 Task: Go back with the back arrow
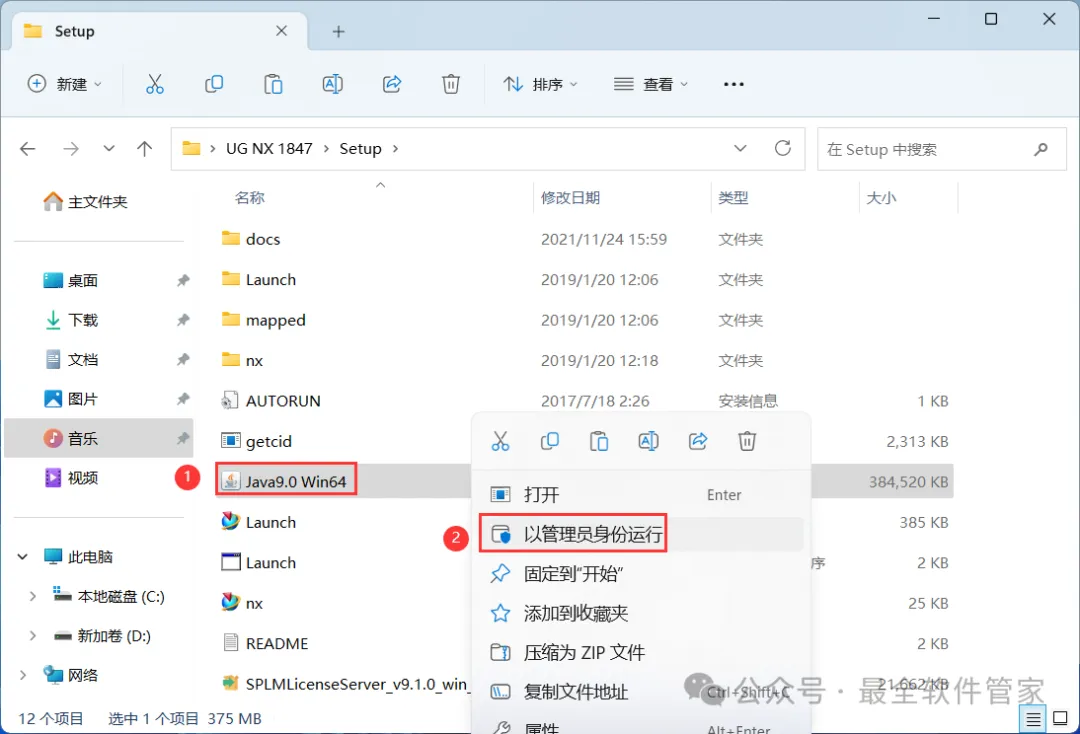(28, 149)
